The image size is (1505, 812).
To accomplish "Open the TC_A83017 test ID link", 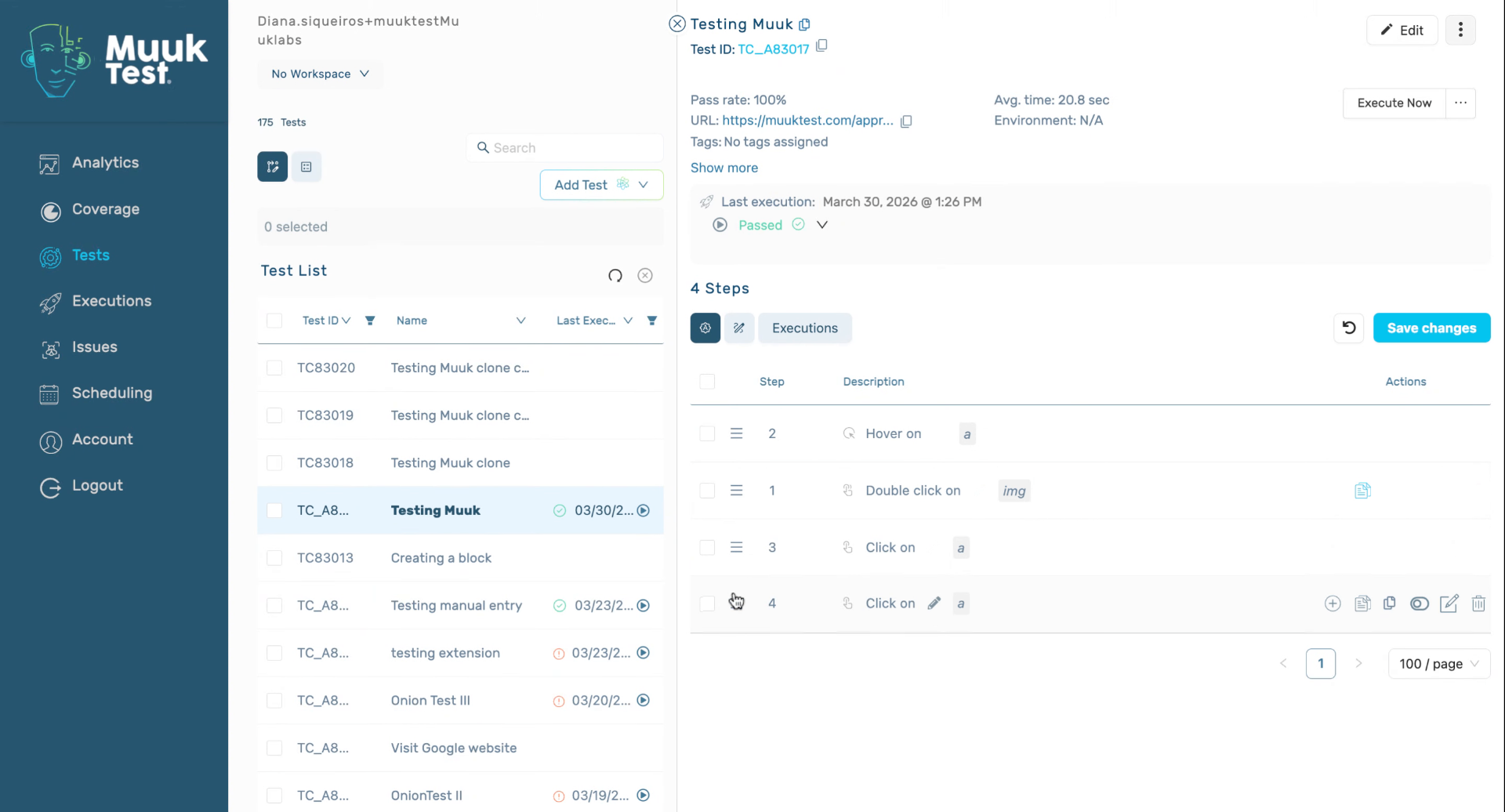I will (x=774, y=49).
